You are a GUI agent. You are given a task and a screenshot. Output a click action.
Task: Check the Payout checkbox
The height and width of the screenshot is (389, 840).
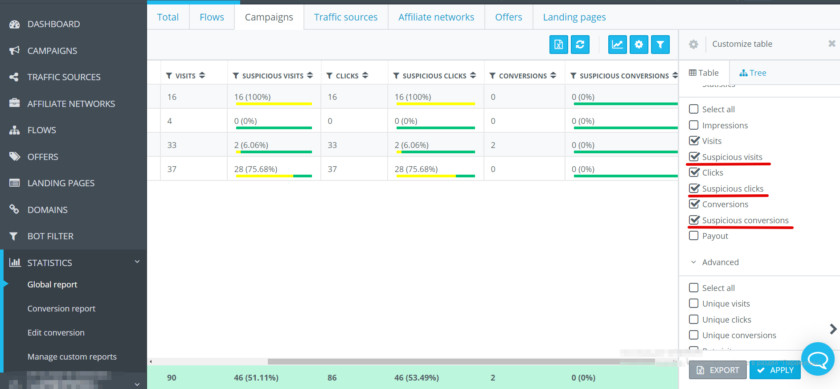[x=694, y=236]
